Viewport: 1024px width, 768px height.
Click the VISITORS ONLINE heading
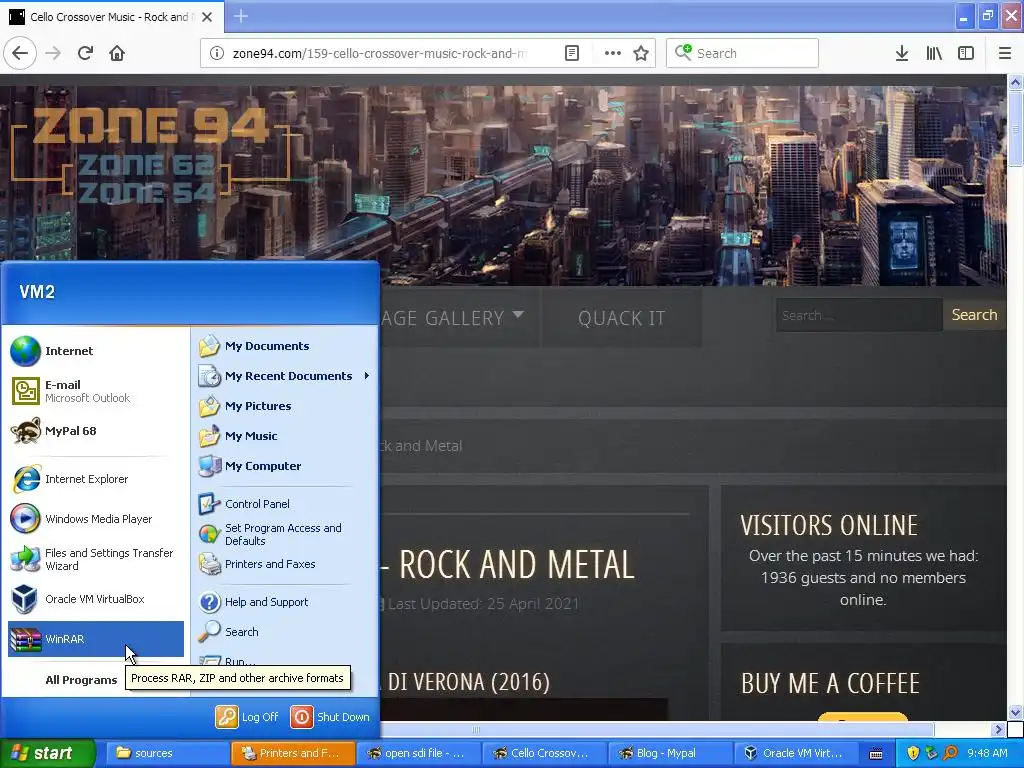829,526
